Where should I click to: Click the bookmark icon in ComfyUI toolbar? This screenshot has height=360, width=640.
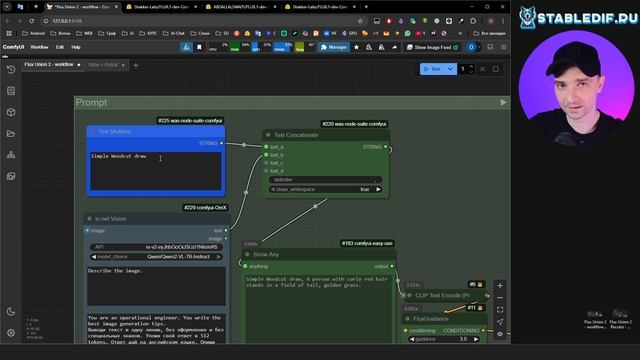tap(199, 47)
